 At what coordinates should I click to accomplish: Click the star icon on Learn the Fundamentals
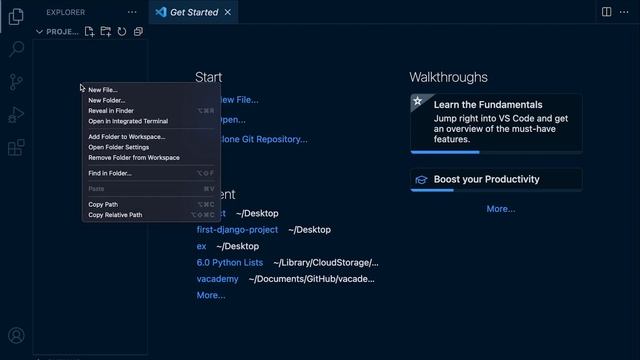click(418, 101)
